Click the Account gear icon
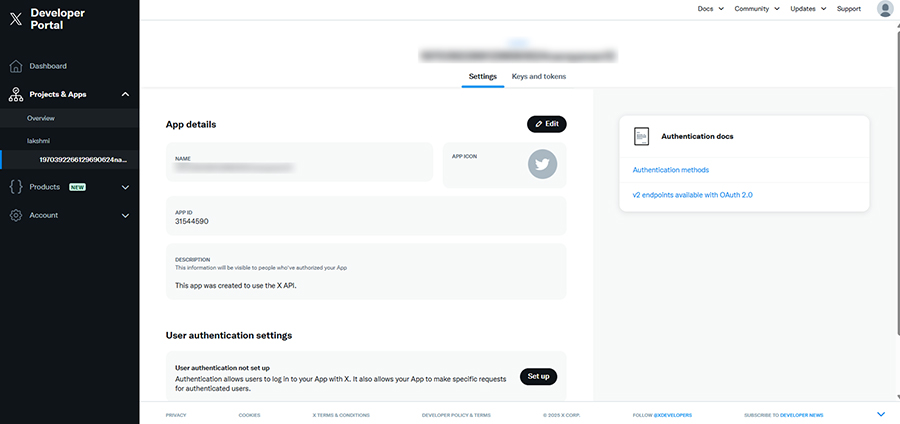This screenshot has width=900, height=424. pos(15,215)
